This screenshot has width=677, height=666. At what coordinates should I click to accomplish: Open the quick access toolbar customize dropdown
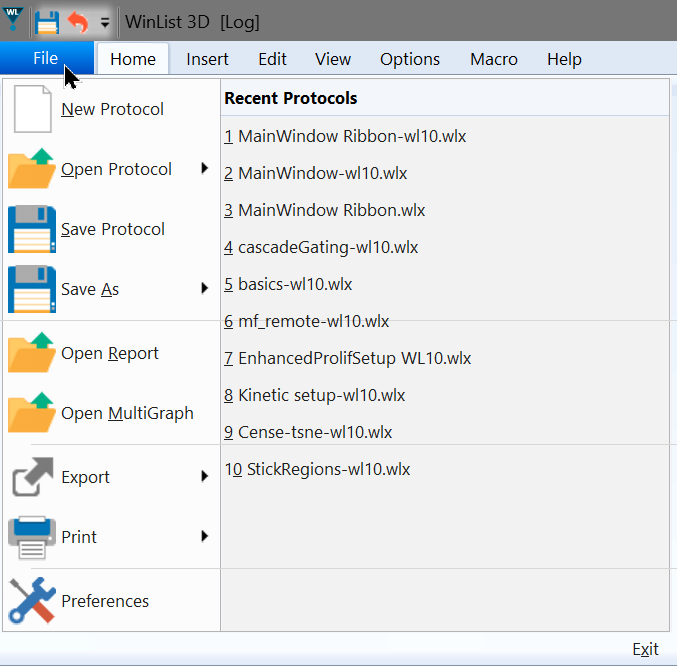(104, 22)
